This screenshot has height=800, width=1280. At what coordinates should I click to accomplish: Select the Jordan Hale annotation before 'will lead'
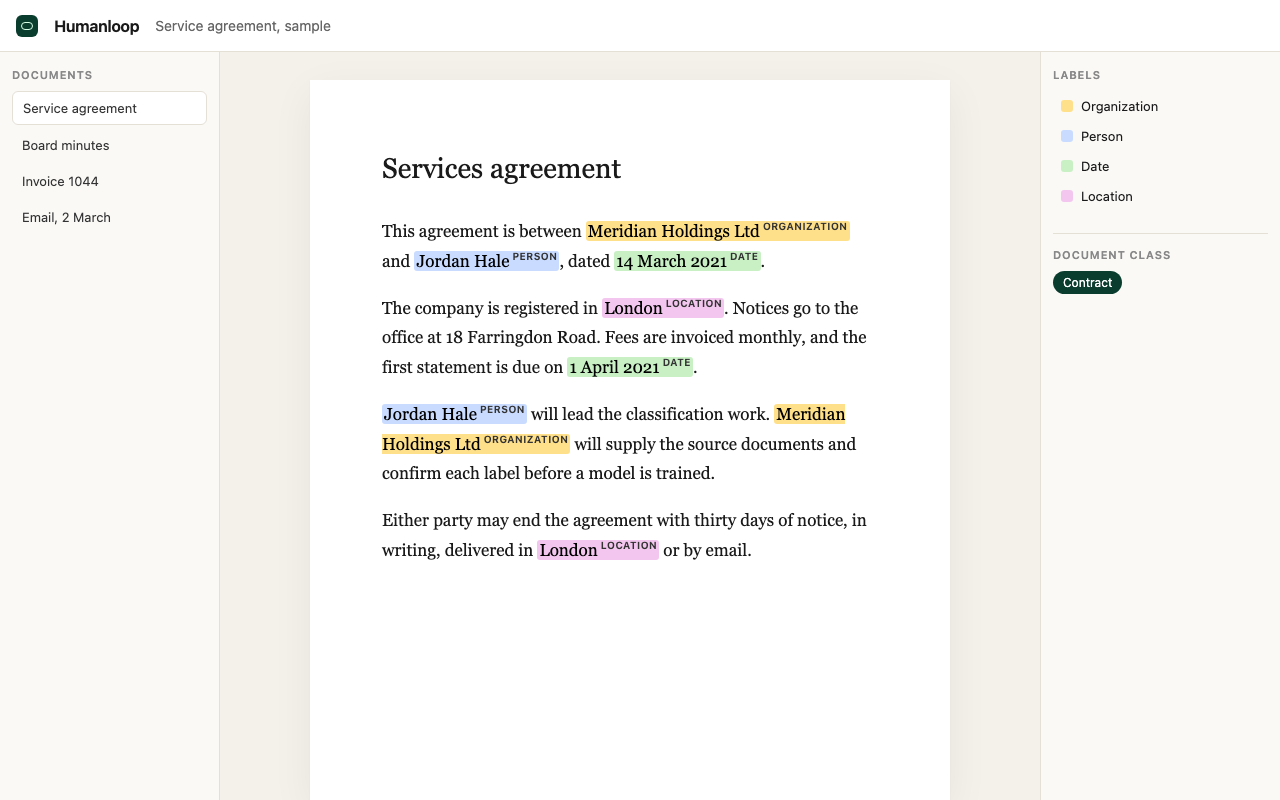coord(454,414)
